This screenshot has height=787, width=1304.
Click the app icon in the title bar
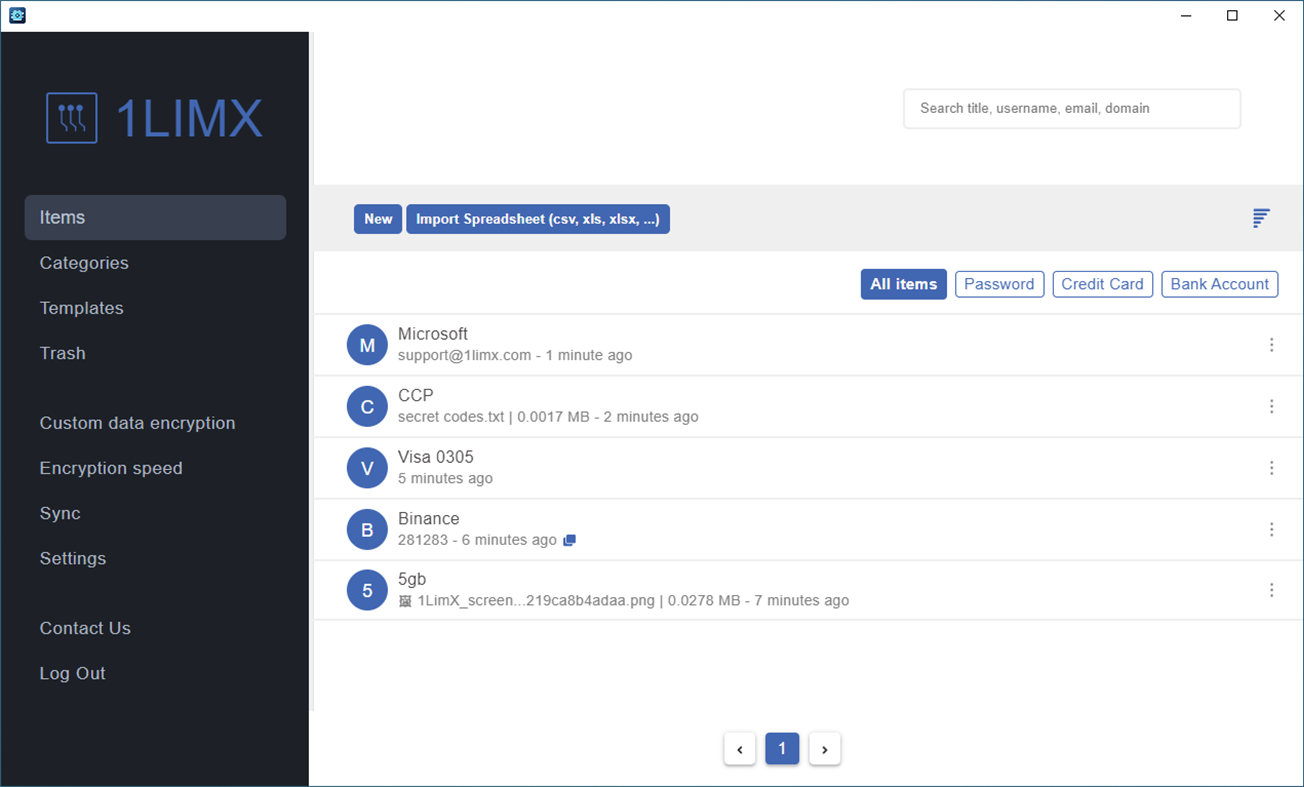tap(16, 15)
